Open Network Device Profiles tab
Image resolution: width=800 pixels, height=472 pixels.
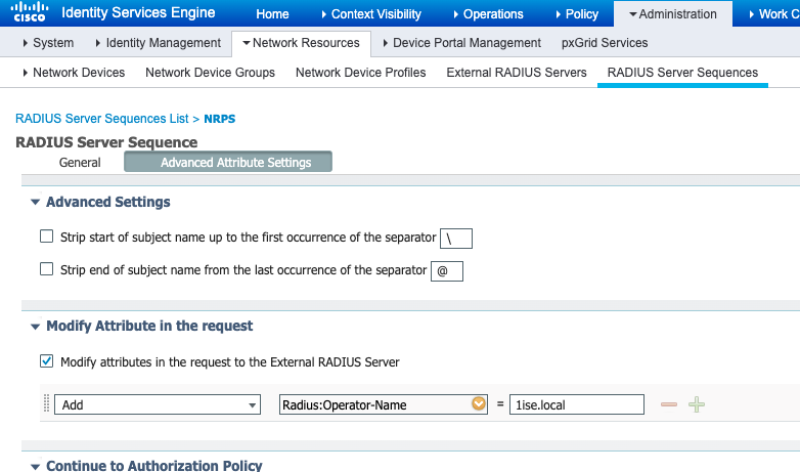tap(361, 72)
